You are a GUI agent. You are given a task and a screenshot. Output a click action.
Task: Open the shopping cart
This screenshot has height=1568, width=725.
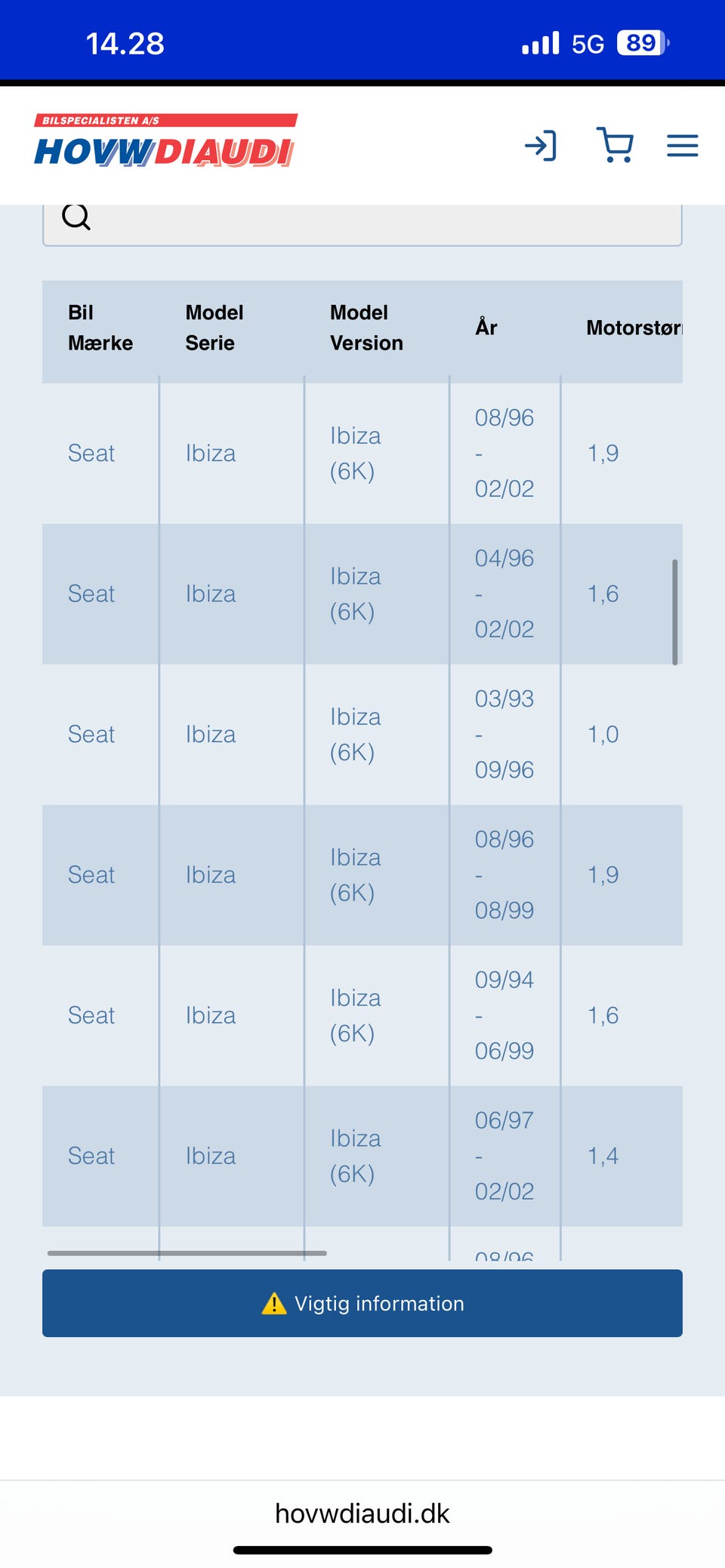point(615,145)
